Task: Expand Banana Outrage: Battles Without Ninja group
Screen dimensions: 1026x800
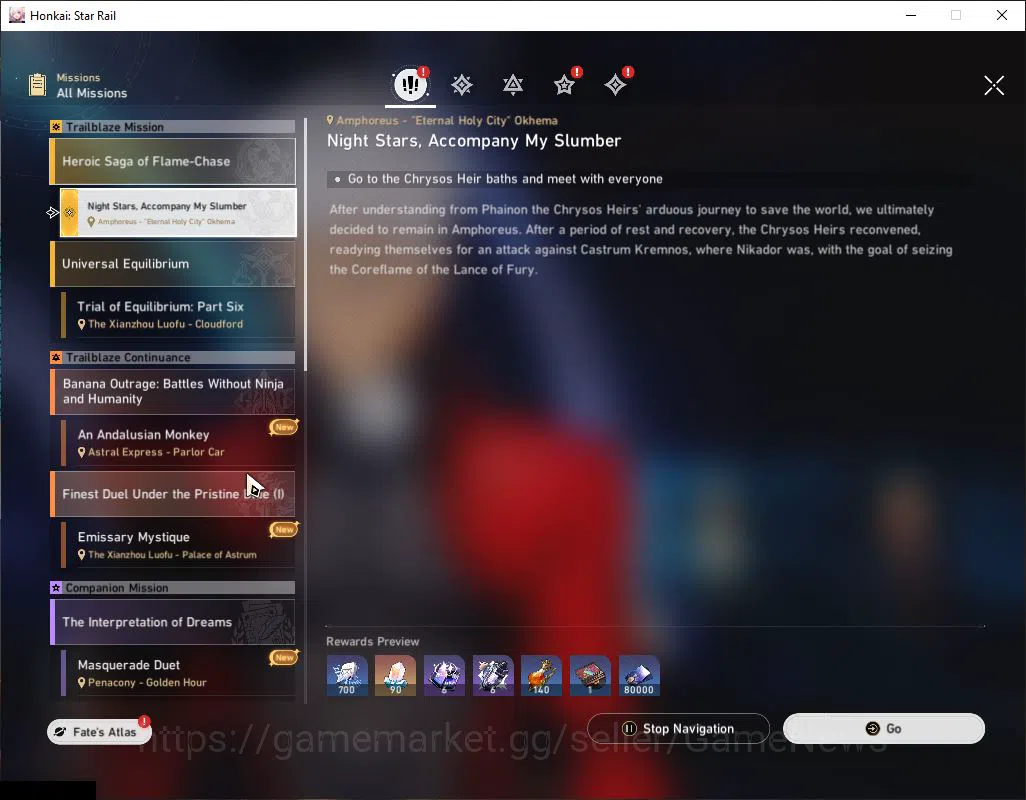Action: point(173,392)
